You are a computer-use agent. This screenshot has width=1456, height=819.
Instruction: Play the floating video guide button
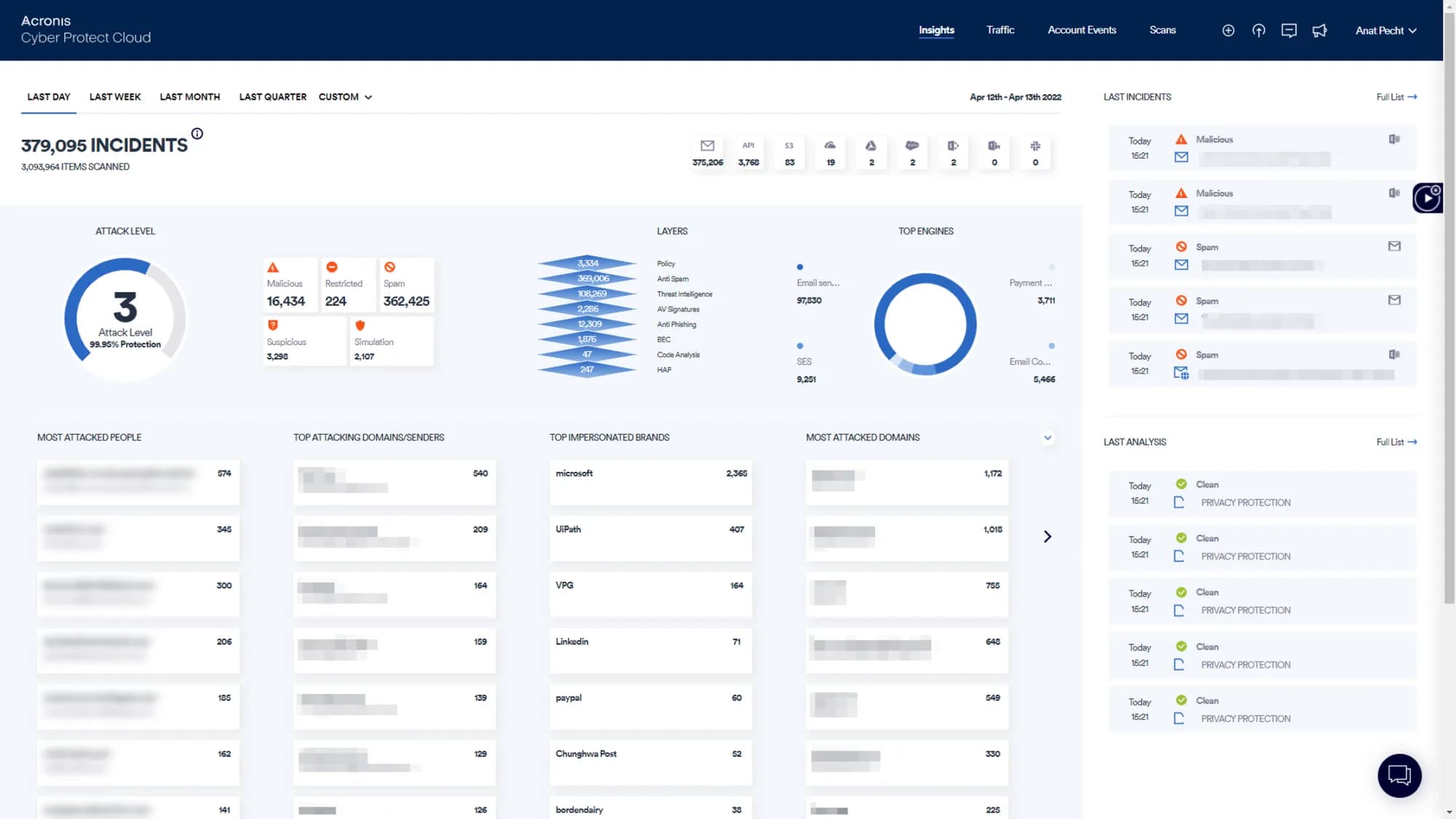point(1427,198)
